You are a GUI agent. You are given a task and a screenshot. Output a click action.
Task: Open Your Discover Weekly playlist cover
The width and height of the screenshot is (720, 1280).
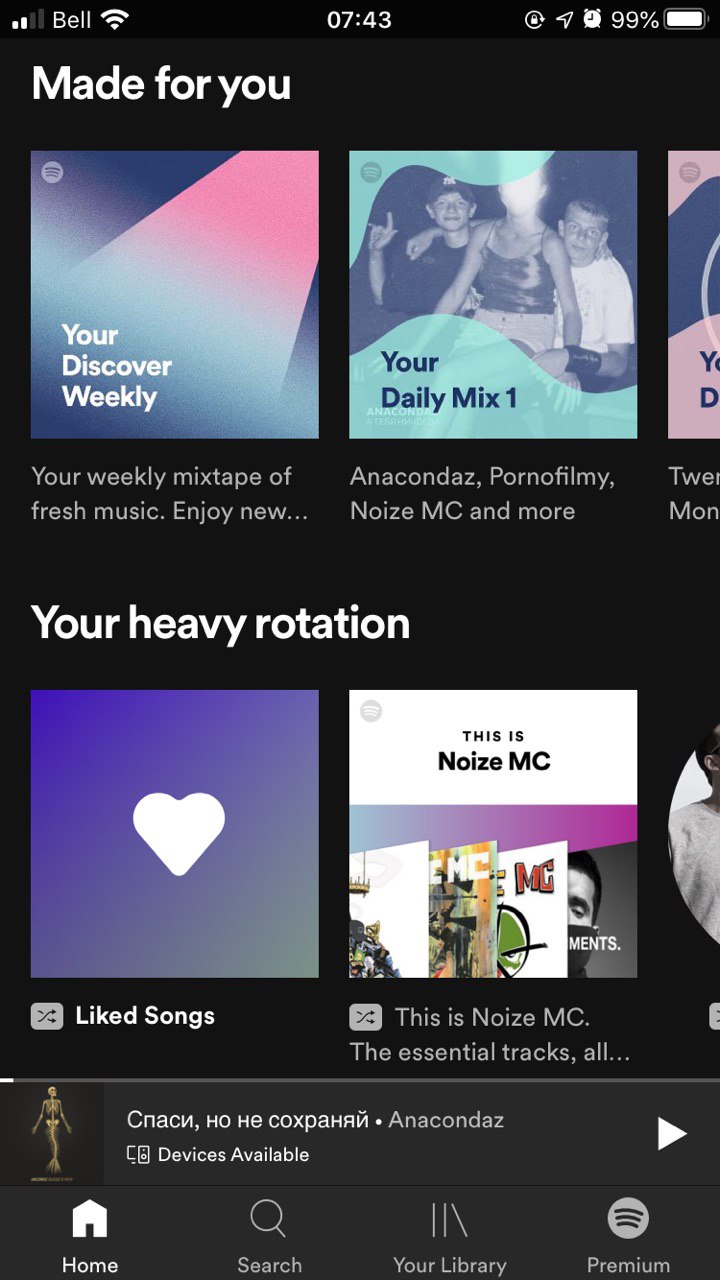175,295
